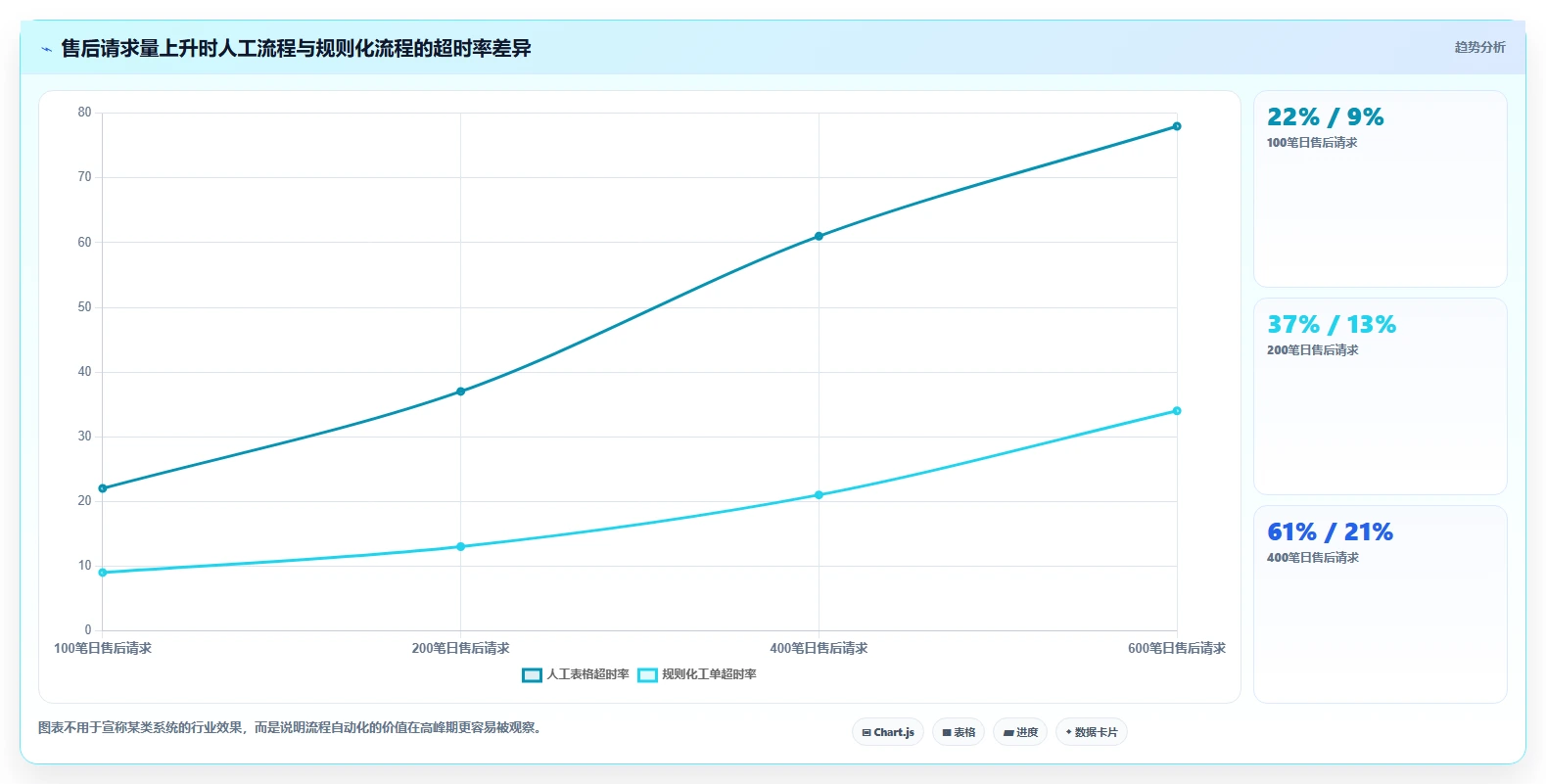
Task: Click the y-axis value 50
Action: pos(85,307)
